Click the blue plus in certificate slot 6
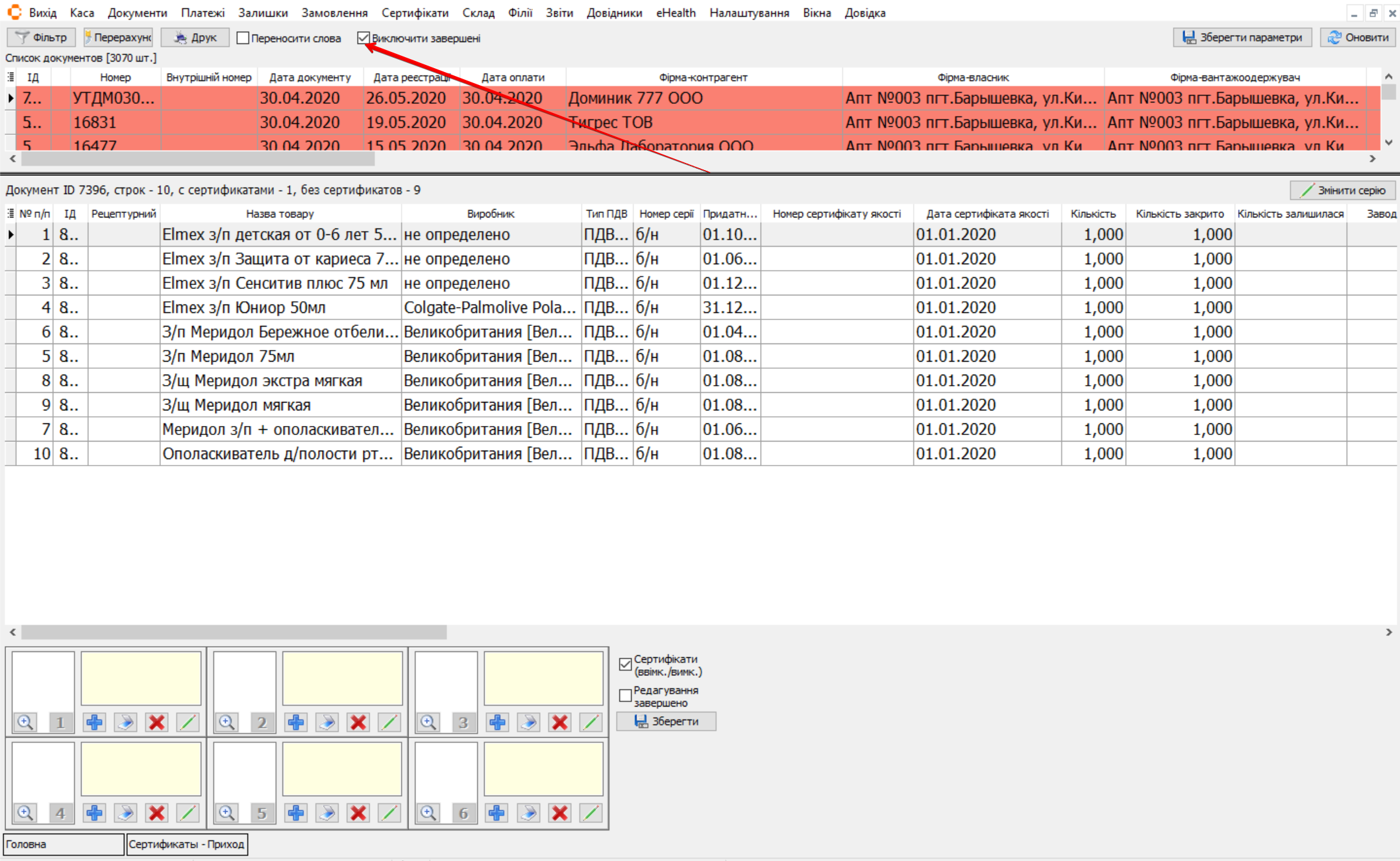1400x861 pixels. click(497, 813)
